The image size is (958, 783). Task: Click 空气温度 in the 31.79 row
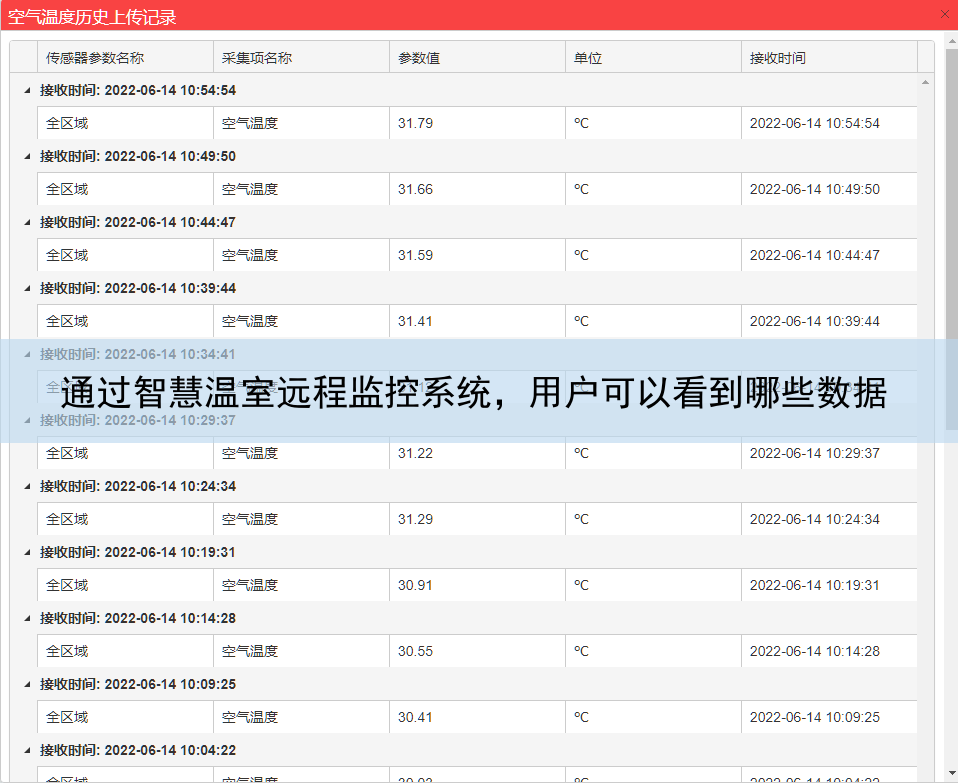250,123
